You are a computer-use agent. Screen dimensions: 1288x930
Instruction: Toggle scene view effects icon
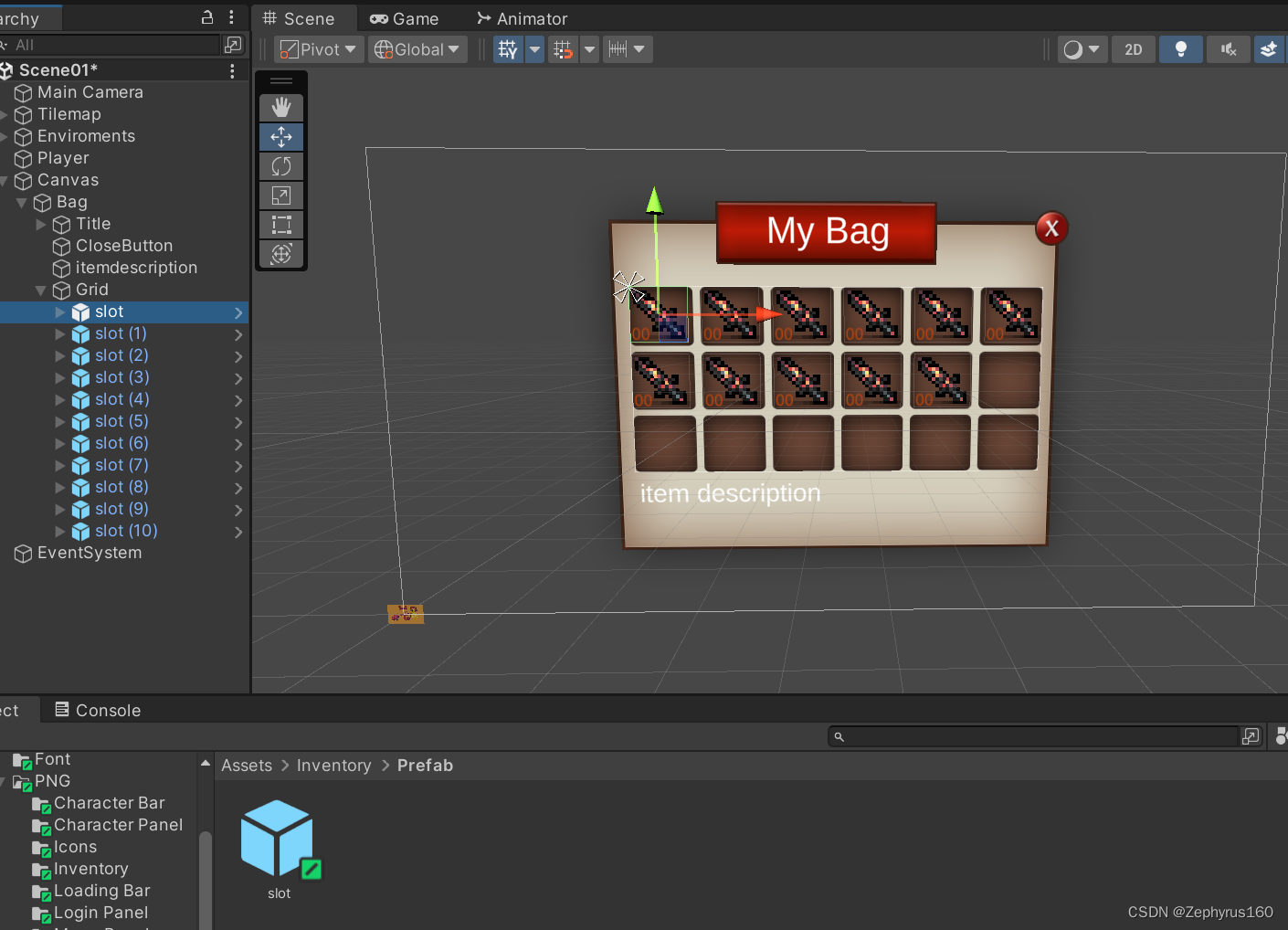[x=1269, y=49]
